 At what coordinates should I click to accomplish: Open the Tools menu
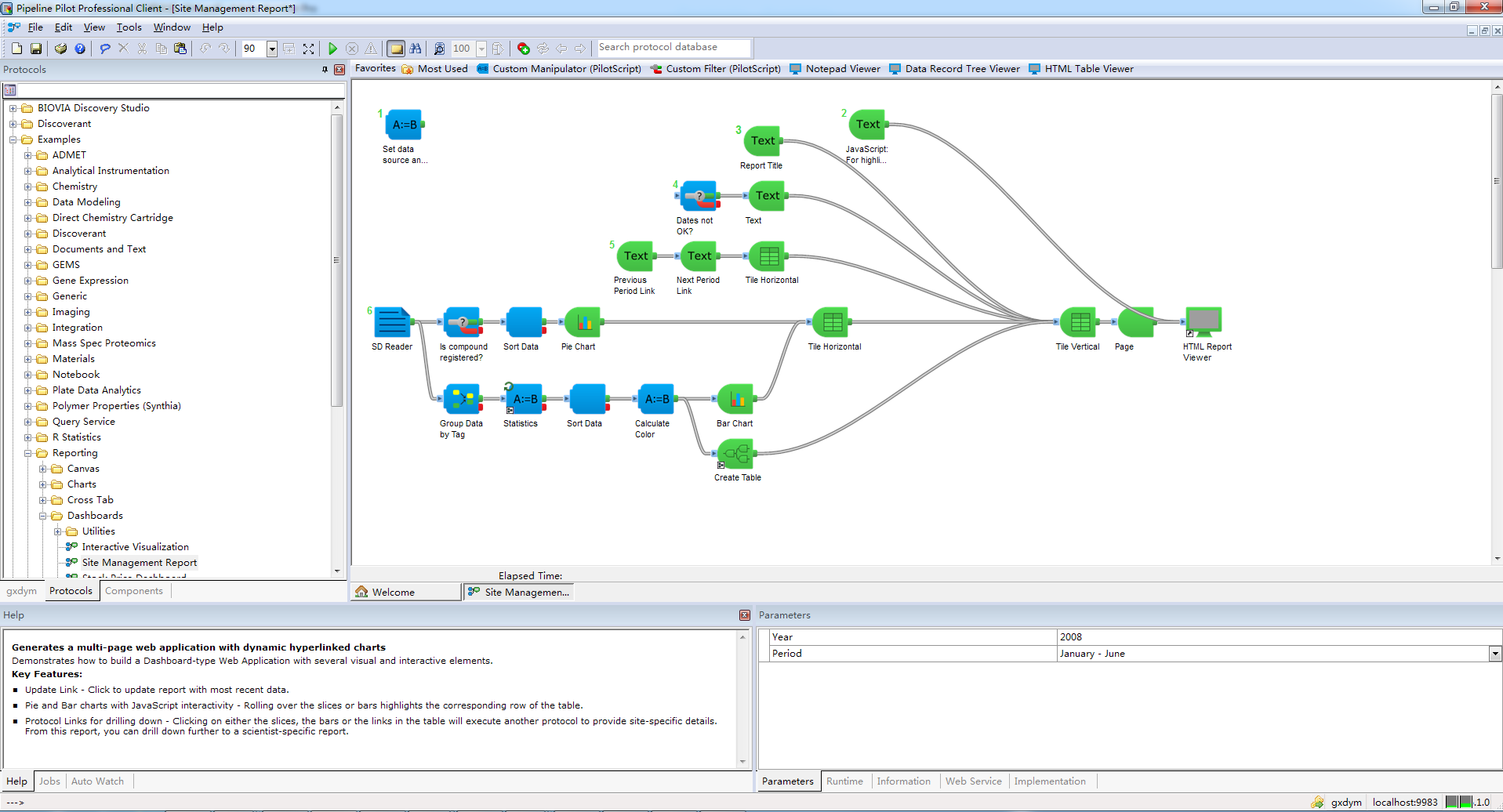coord(129,27)
